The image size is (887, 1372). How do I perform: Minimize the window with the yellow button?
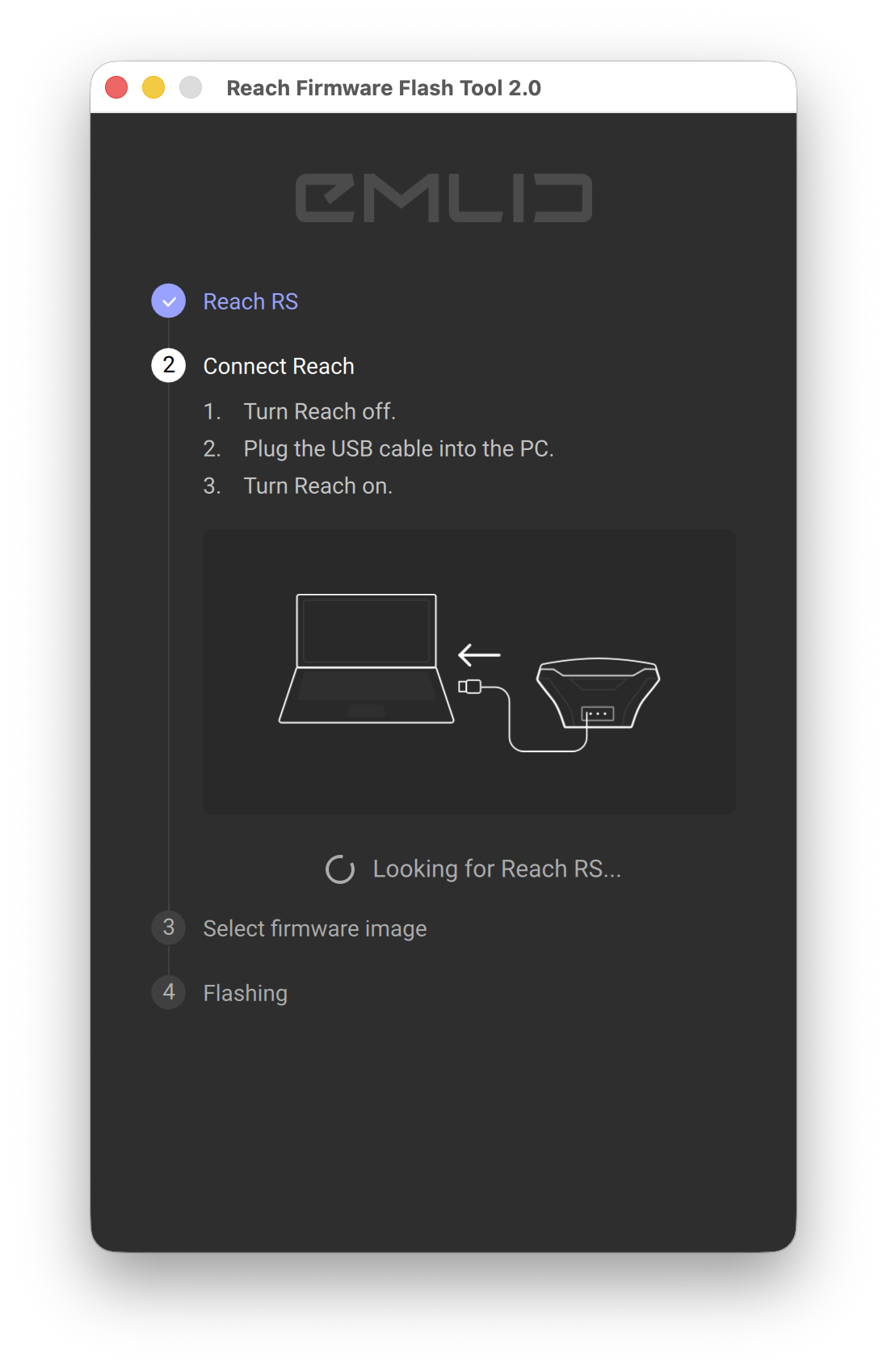tap(153, 87)
